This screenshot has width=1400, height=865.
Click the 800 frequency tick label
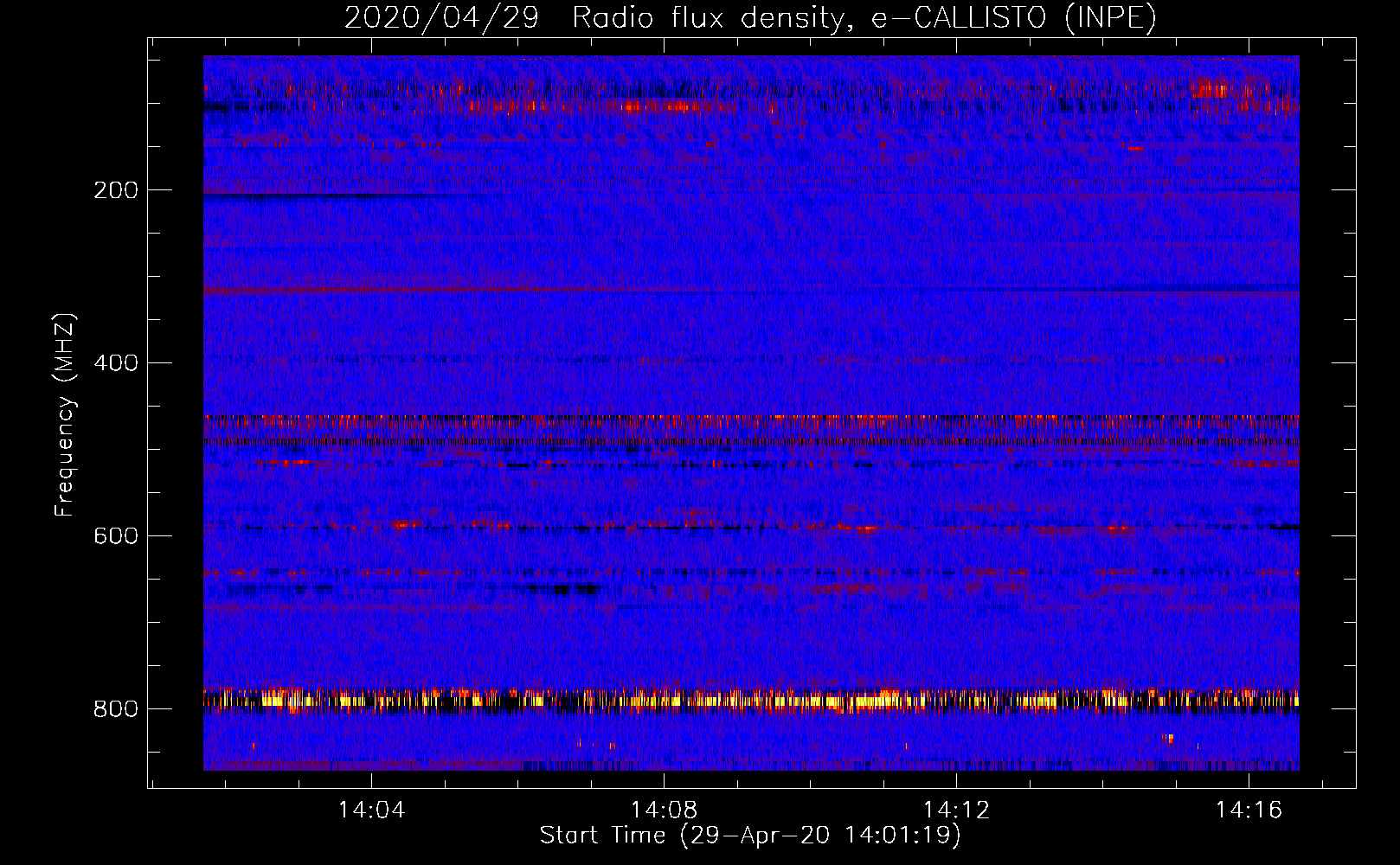115,708
